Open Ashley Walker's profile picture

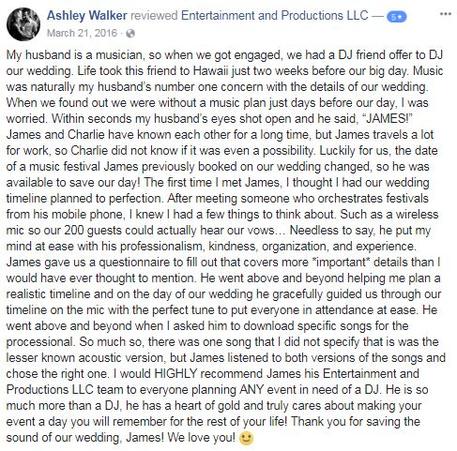pyautogui.click(x=23, y=24)
